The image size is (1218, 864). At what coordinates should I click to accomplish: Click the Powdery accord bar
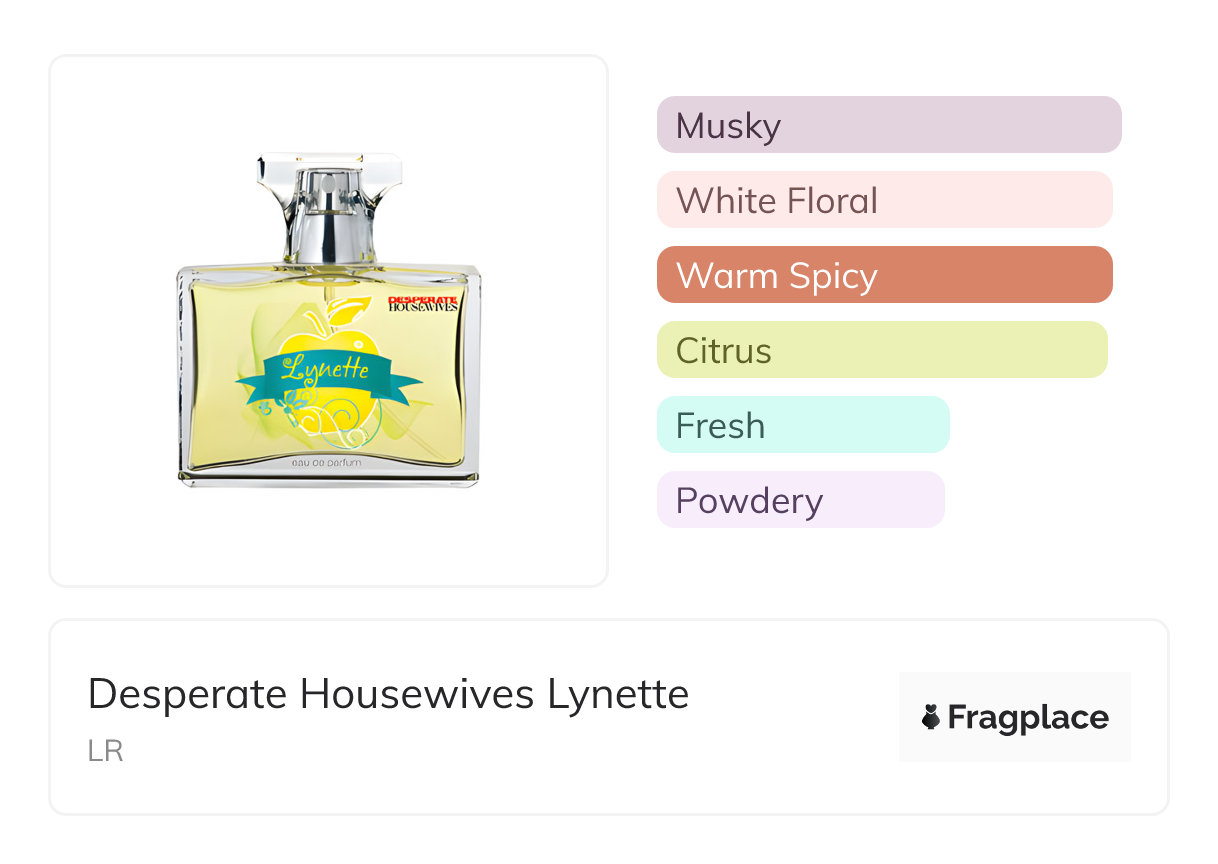(800, 500)
